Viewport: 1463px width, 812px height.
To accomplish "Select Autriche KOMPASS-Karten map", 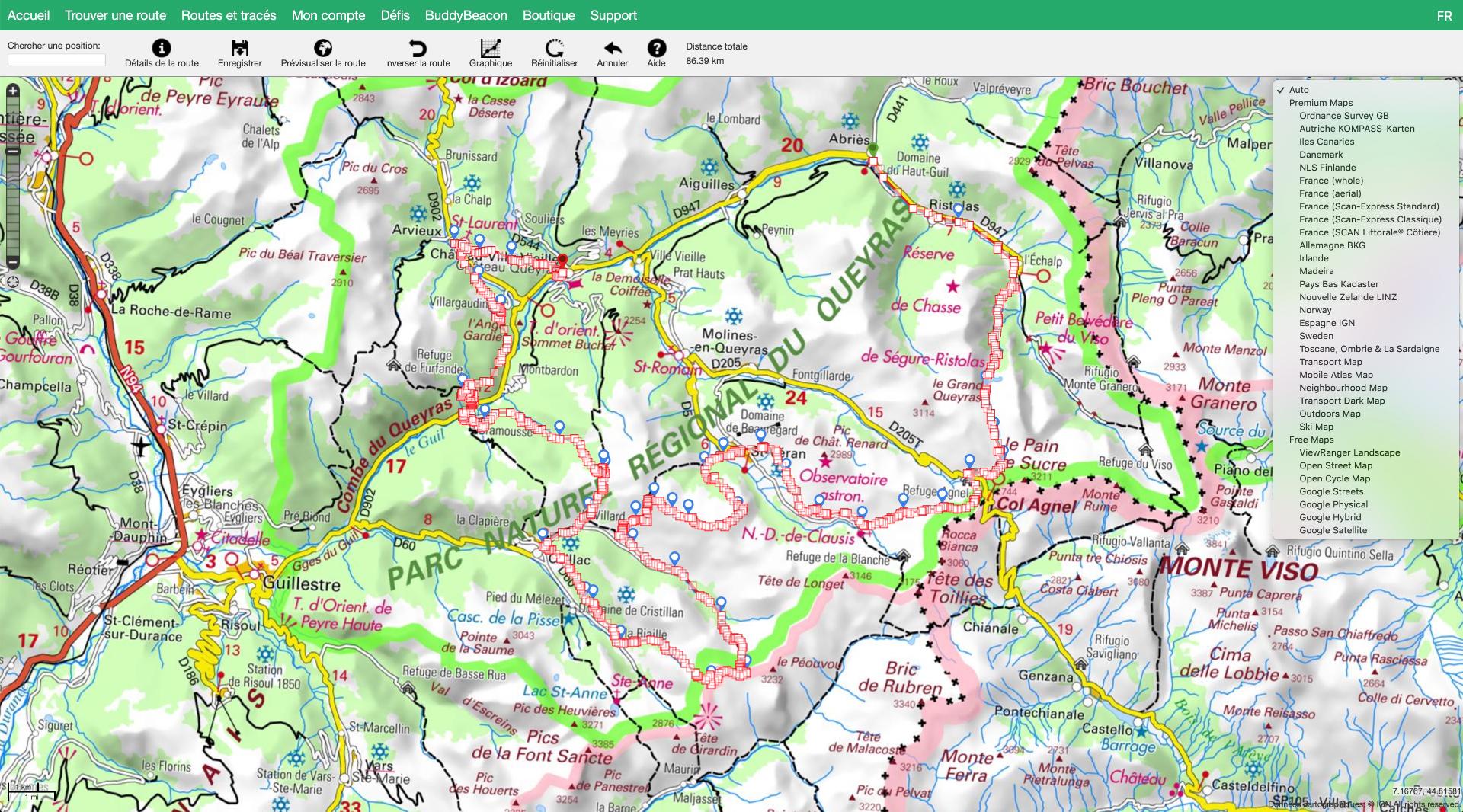I will click(1357, 129).
